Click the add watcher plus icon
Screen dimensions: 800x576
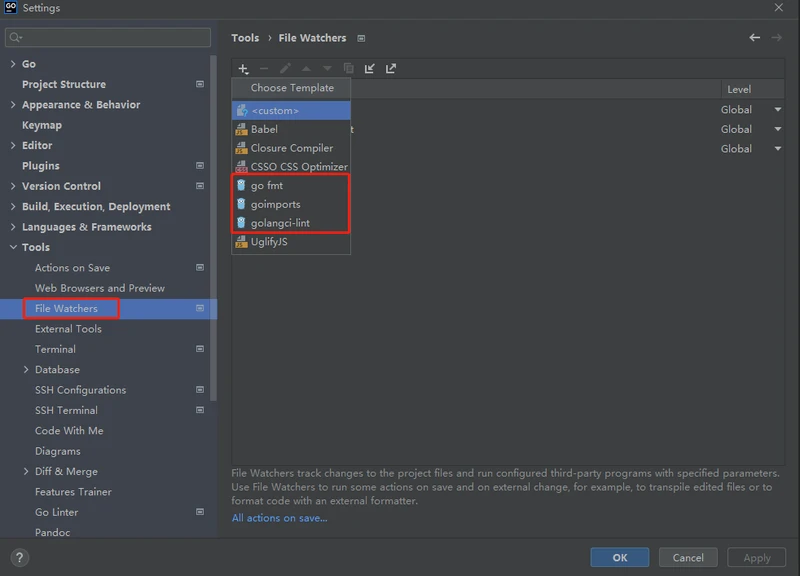(x=243, y=69)
